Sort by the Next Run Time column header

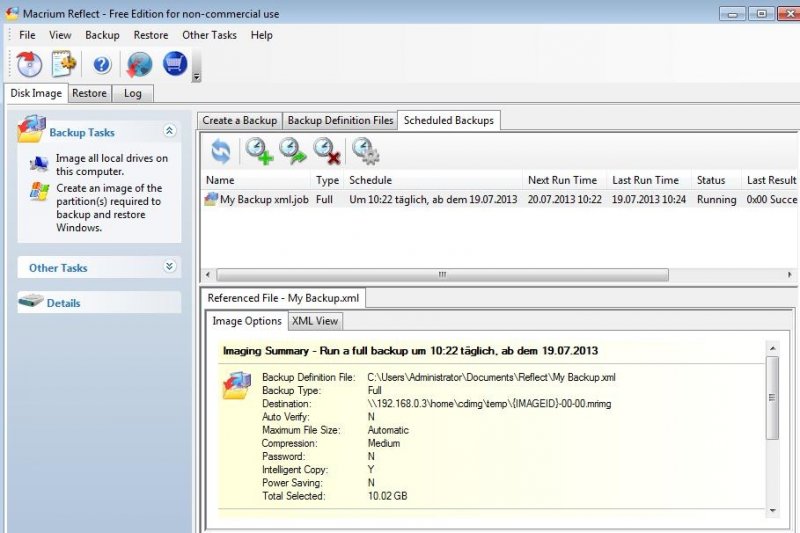(x=564, y=180)
